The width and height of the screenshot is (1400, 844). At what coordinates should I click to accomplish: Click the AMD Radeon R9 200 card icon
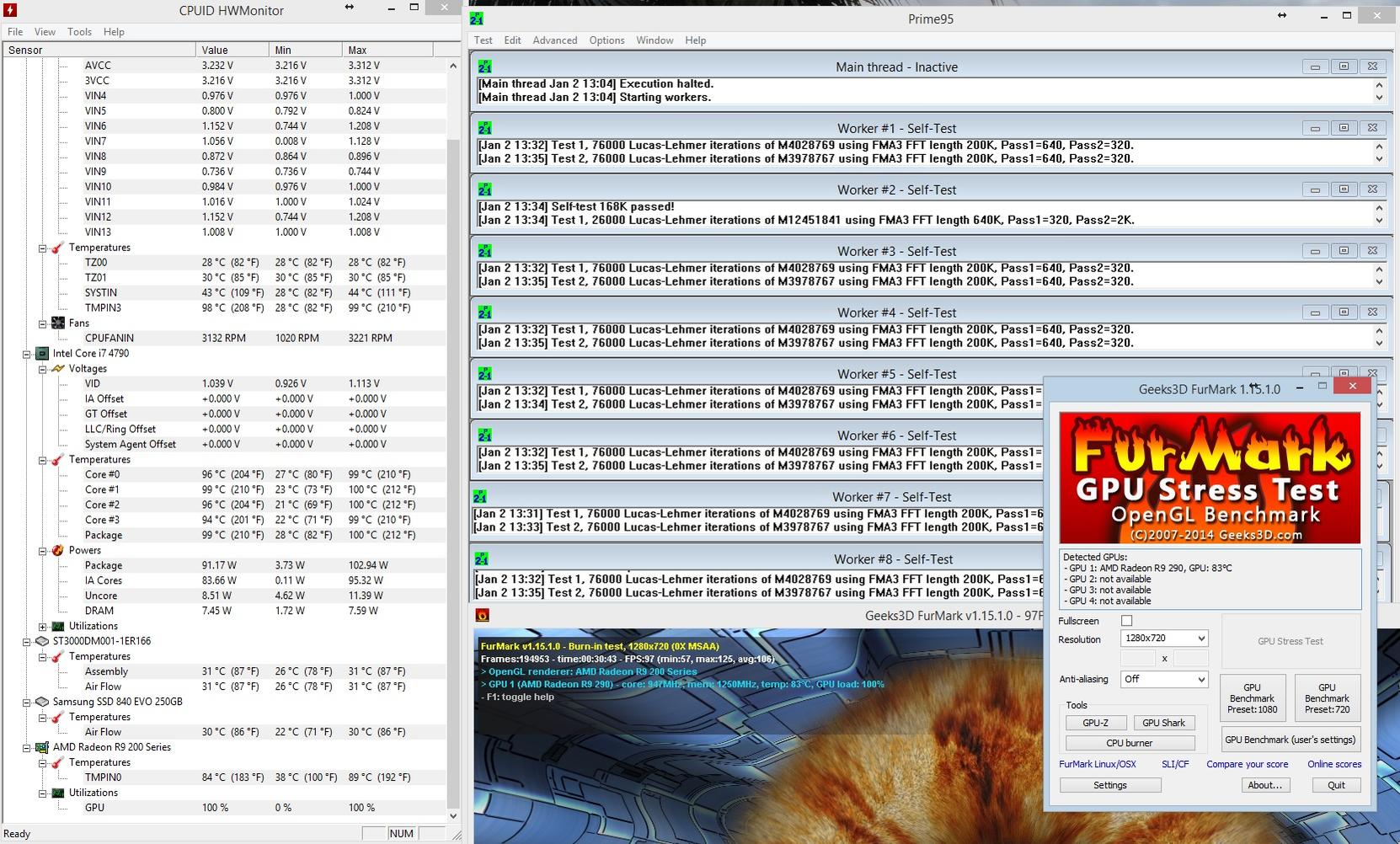coord(41,747)
